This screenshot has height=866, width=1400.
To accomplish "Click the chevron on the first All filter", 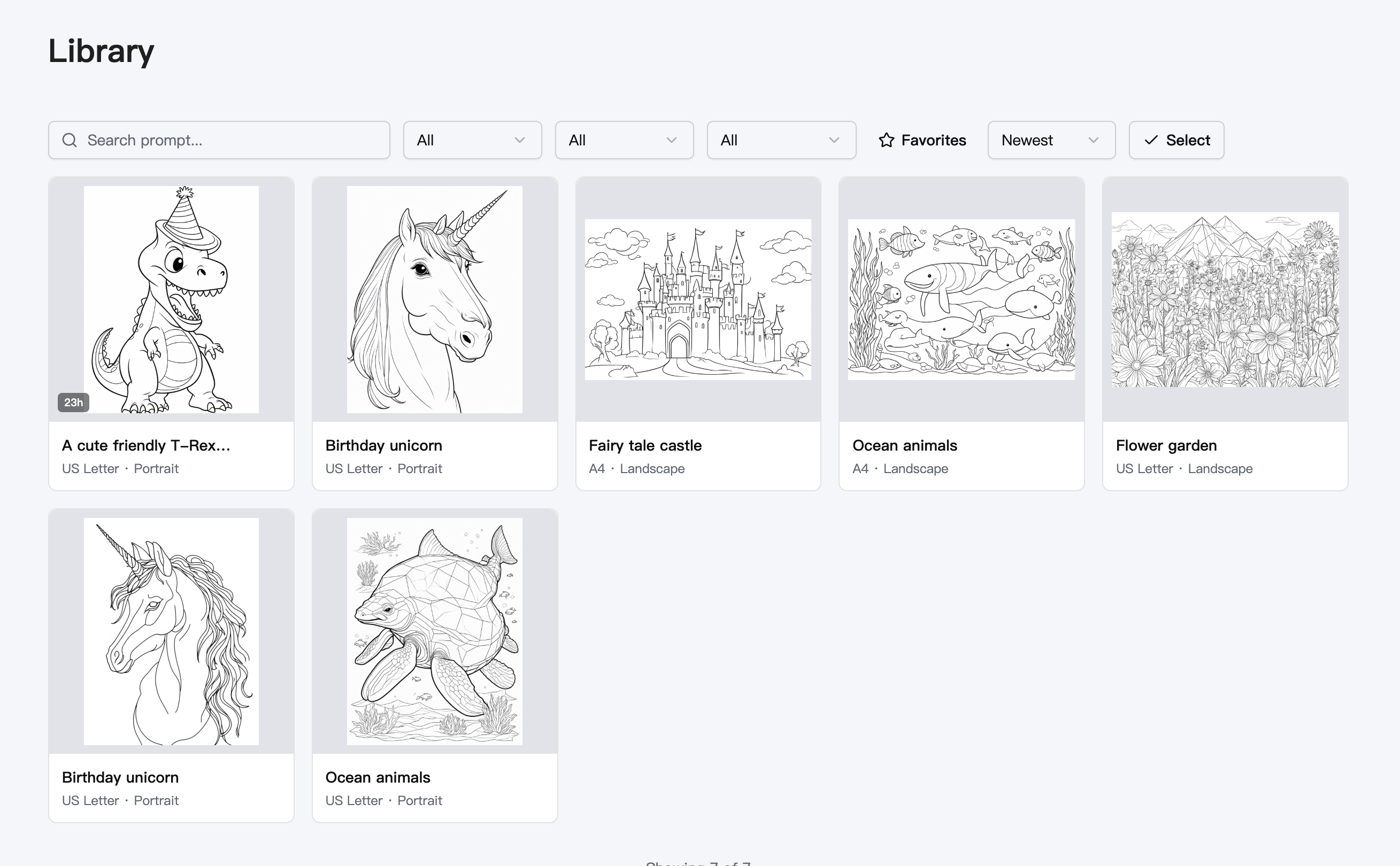I will pos(520,140).
